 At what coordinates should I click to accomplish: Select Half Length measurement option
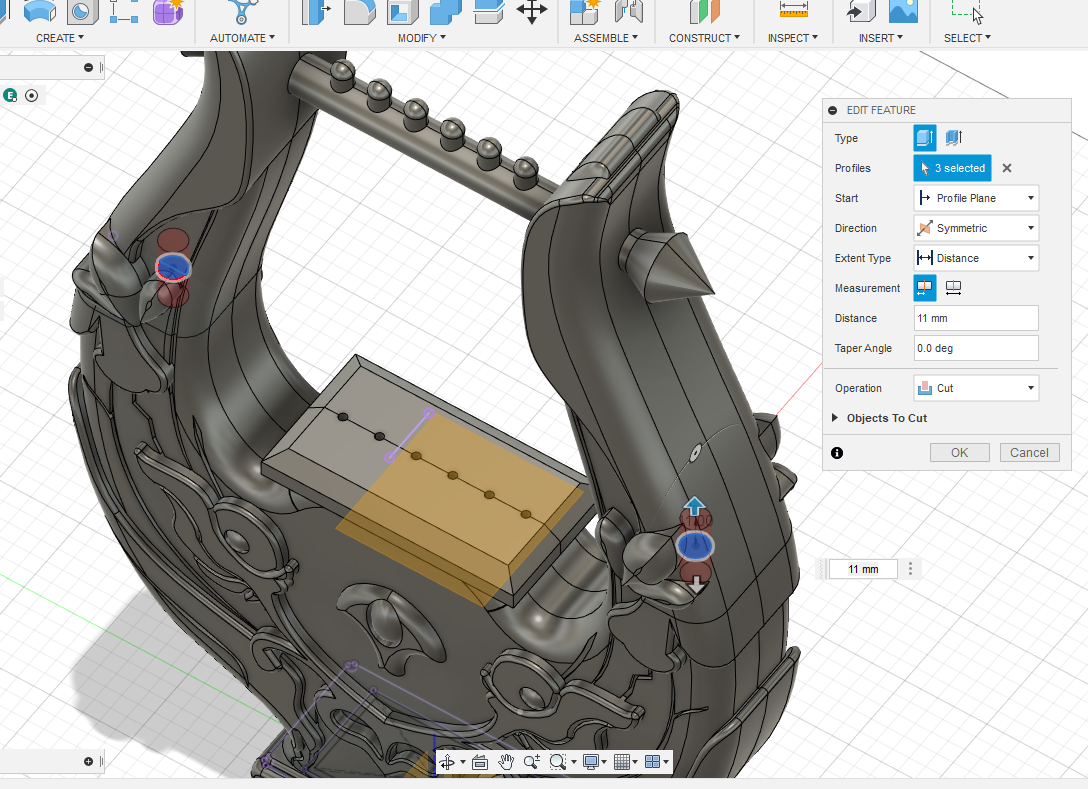point(925,288)
